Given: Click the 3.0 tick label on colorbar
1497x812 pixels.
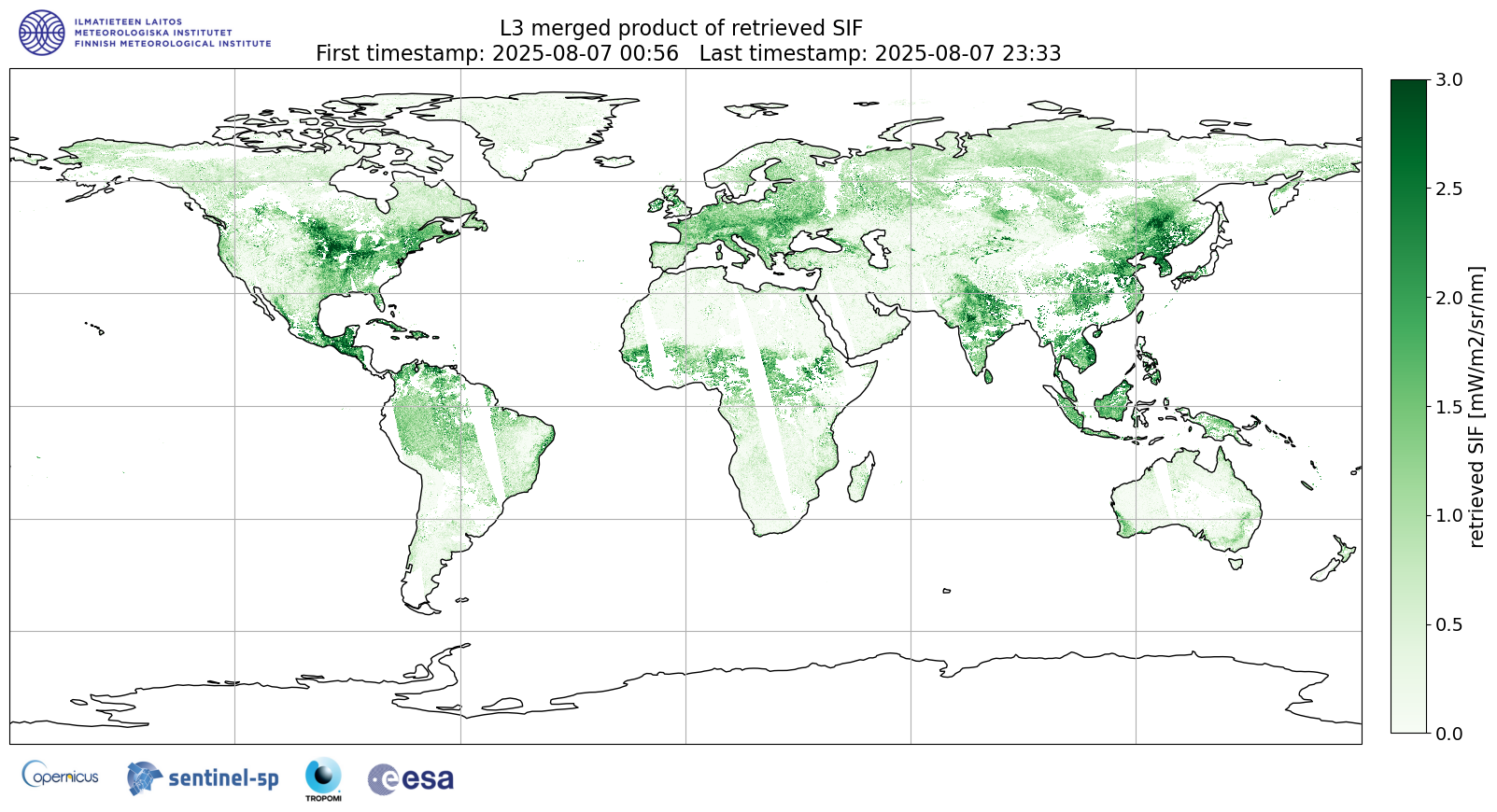Looking at the screenshot, I should 1448,80.
